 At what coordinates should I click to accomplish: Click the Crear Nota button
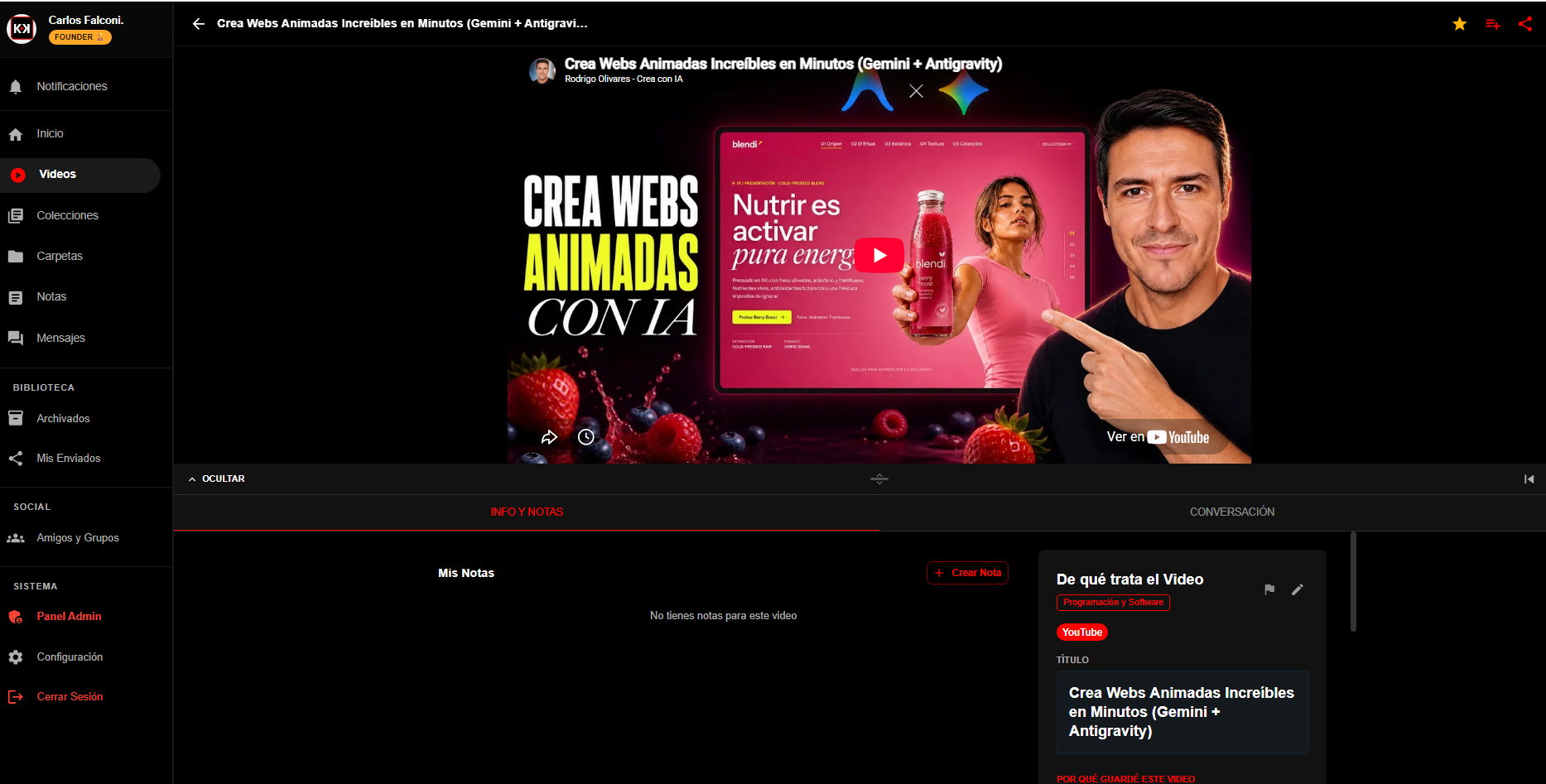tap(967, 573)
